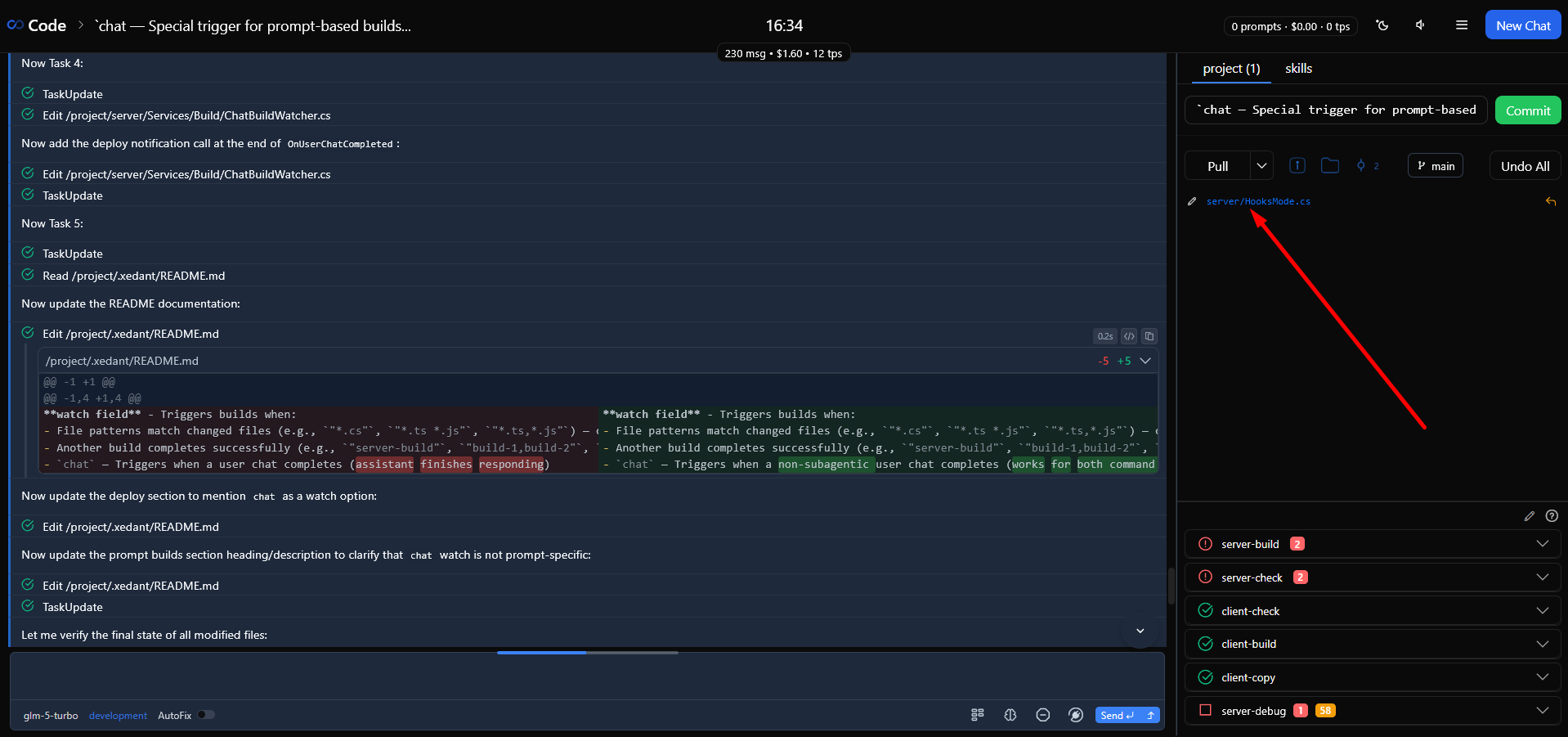Click the glm-5-turbo model label
The width and height of the screenshot is (1568, 737).
[51, 716]
